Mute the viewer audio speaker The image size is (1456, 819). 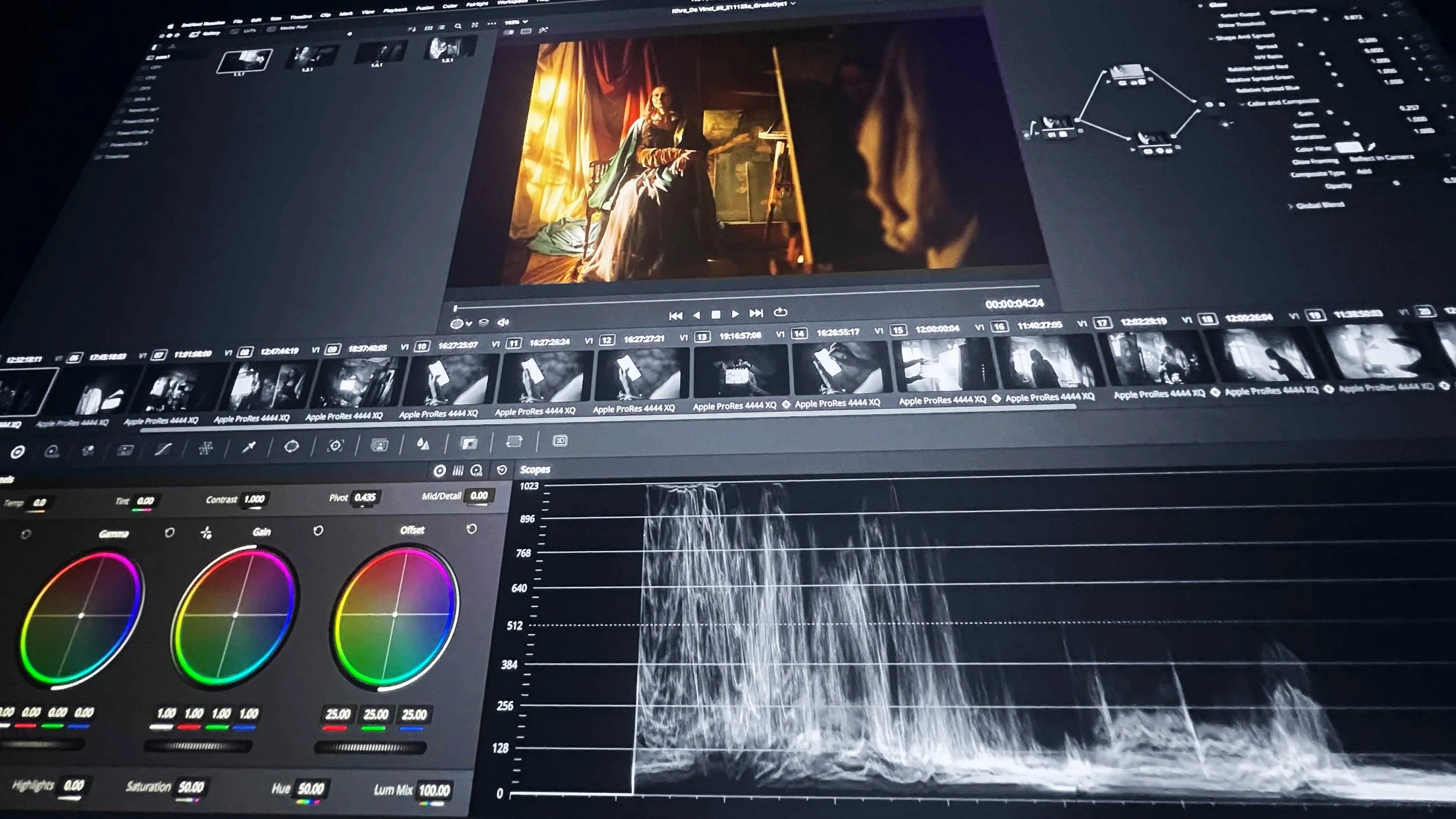(503, 322)
